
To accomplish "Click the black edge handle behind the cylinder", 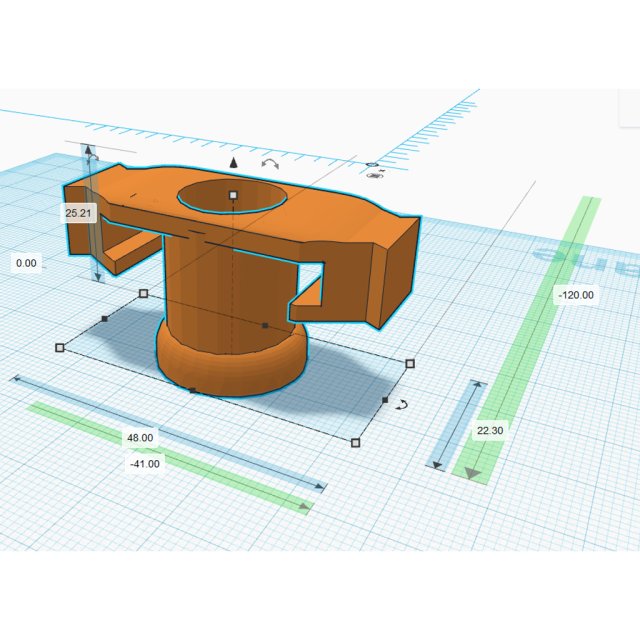I will tap(265, 325).
